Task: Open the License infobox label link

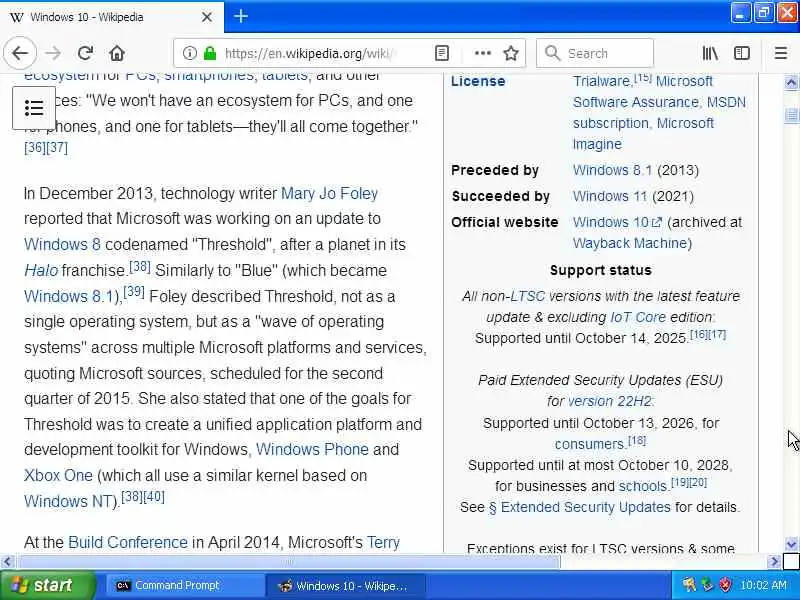Action: [x=478, y=81]
